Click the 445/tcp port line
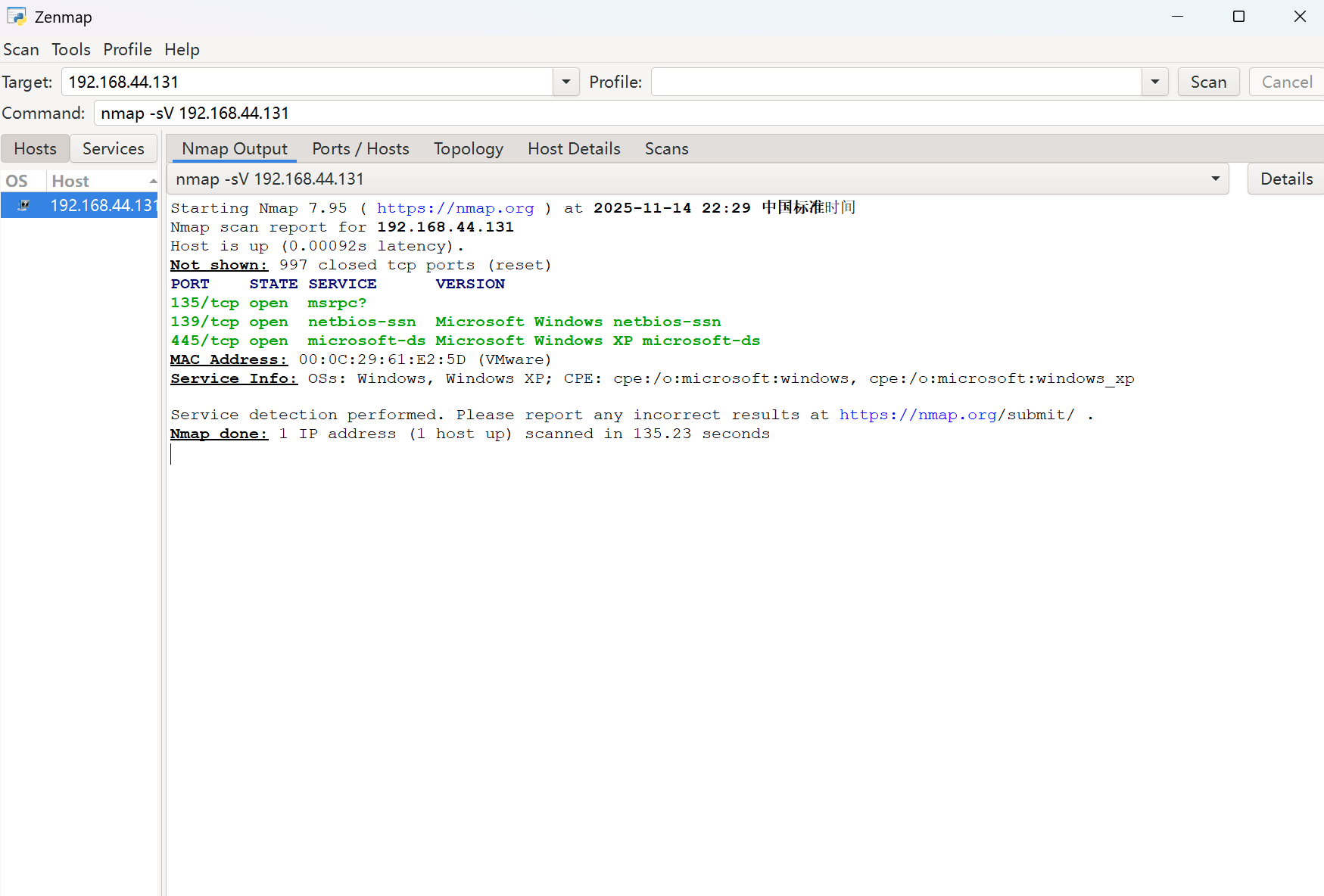 click(x=466, y=341)
